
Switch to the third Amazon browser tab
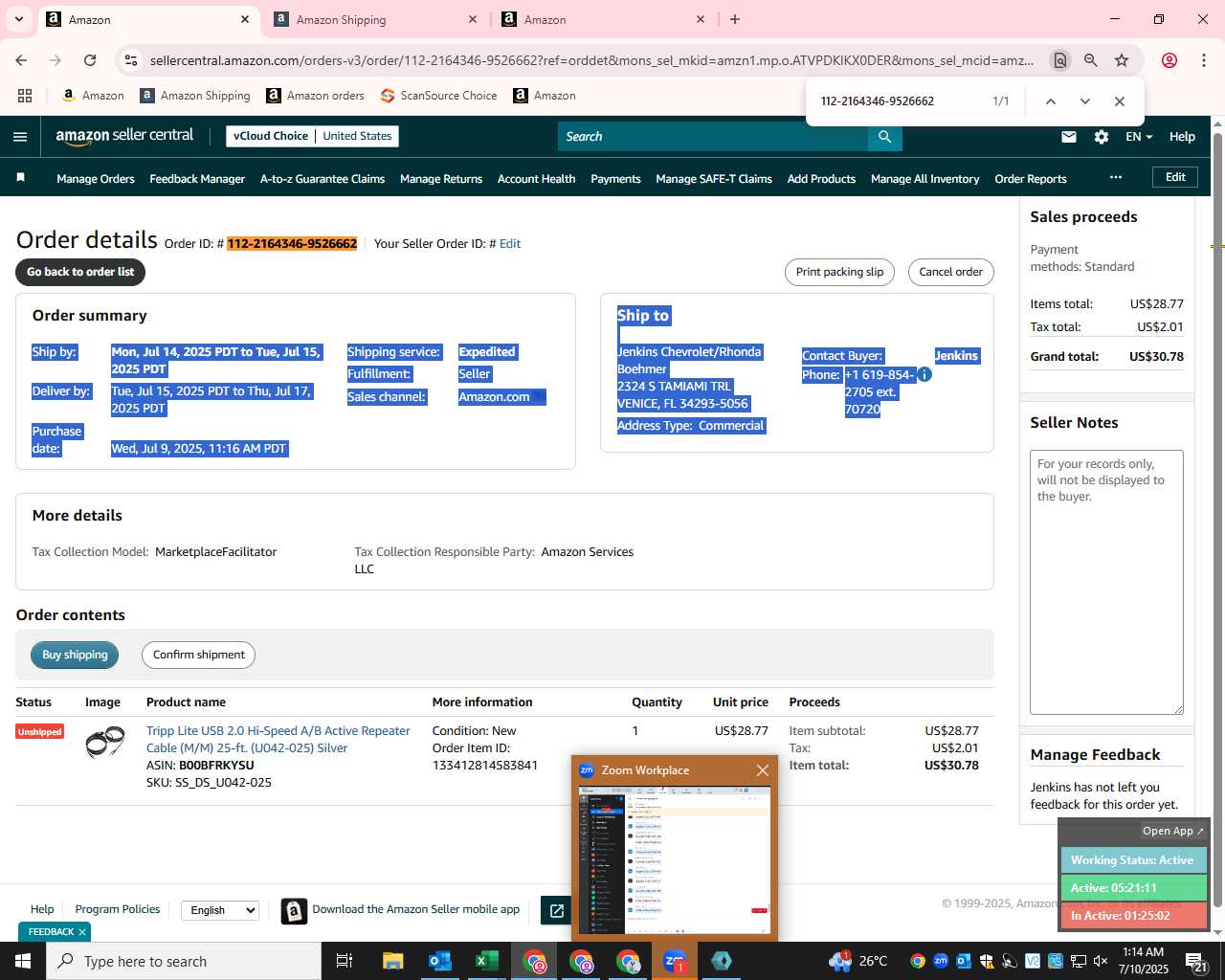pos(603,19)
